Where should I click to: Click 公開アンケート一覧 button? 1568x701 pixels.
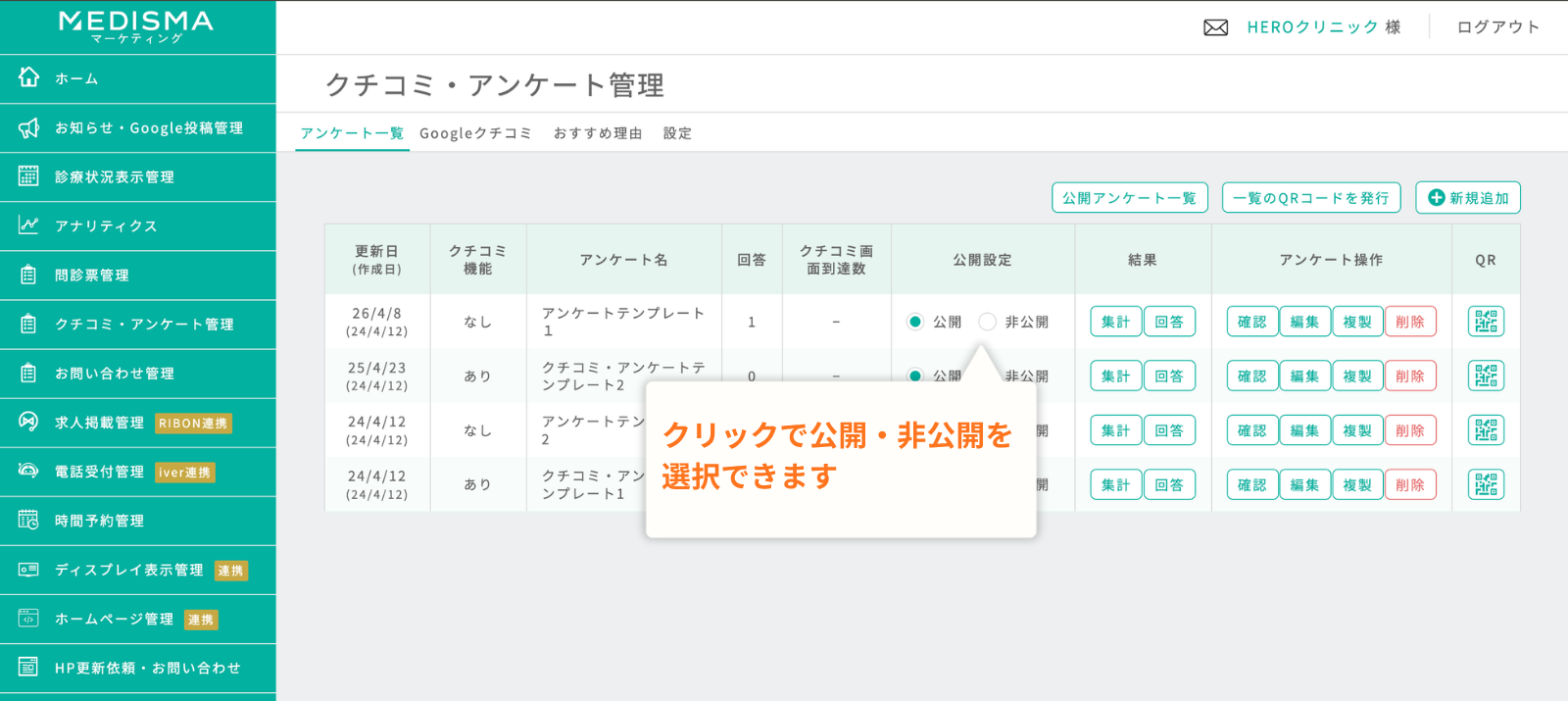(1130, 198)
